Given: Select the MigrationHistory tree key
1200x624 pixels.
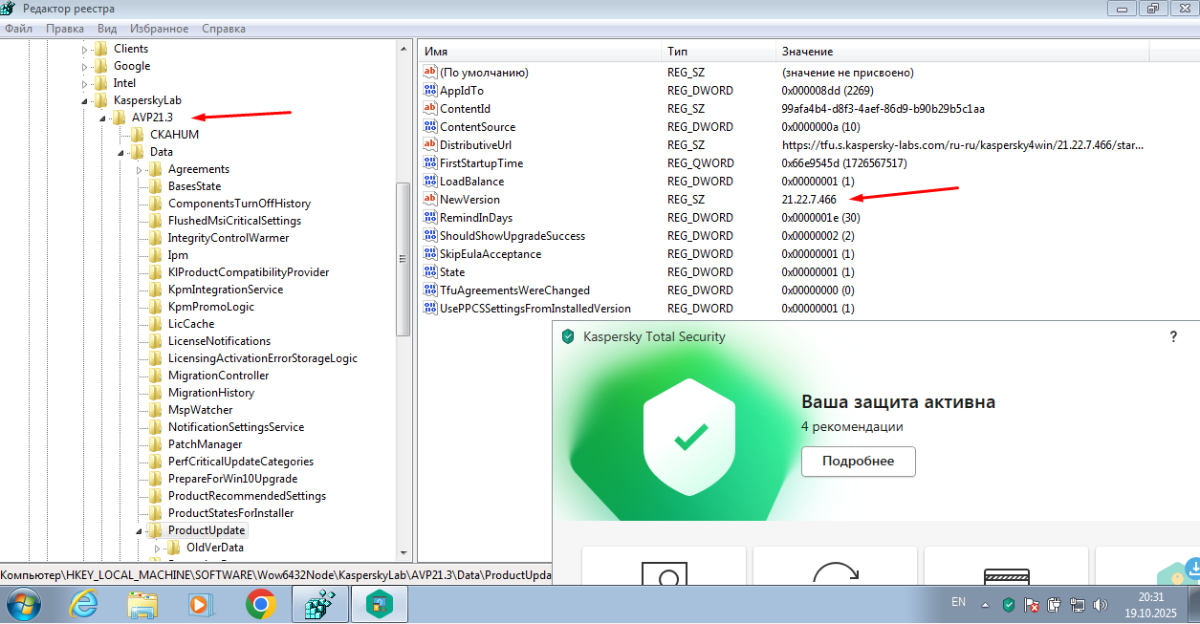Looking at the screenshot, I should pos(211,393).
